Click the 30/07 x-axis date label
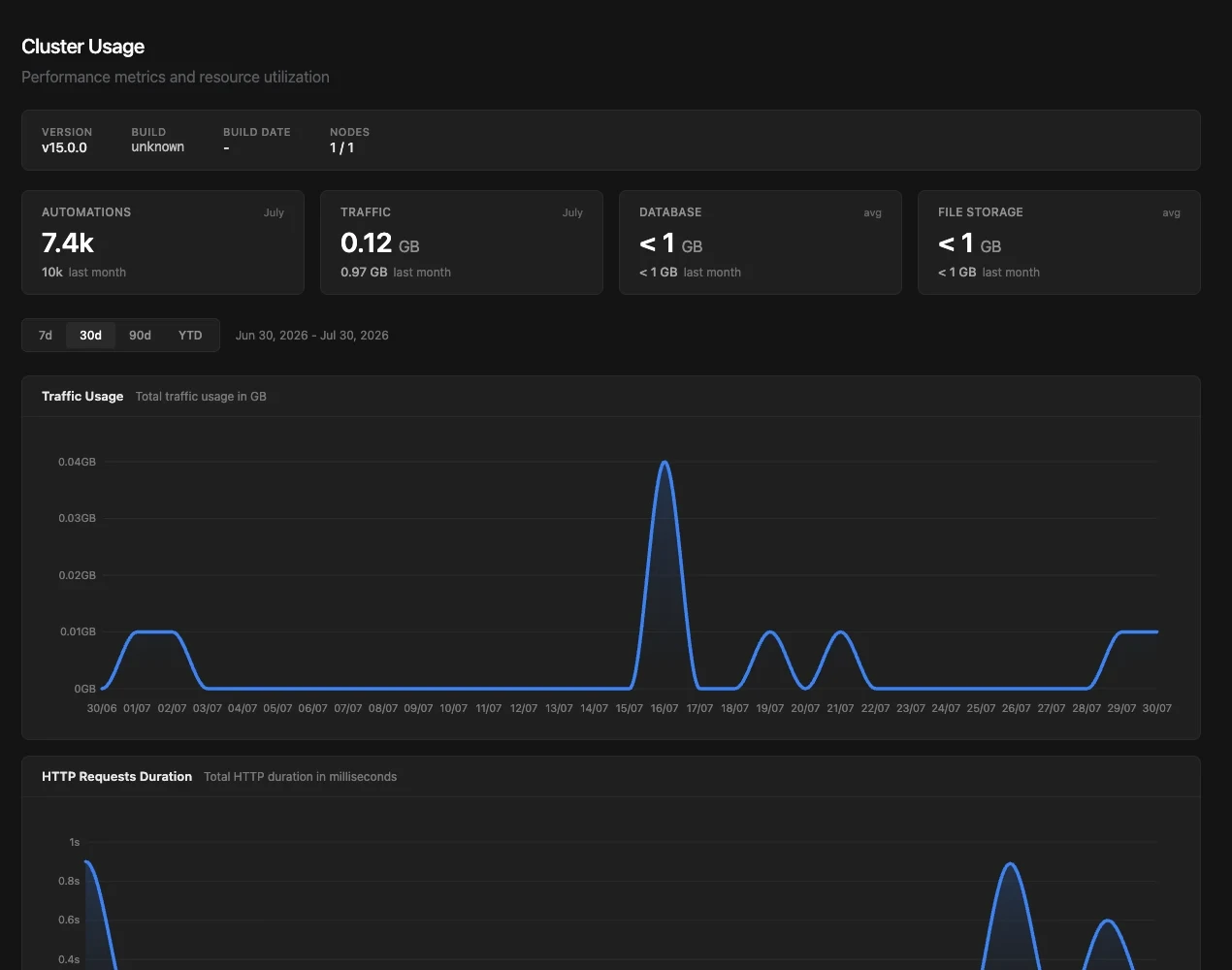Viewport: 1232px width, 970px height. (x=1156, y=708)
